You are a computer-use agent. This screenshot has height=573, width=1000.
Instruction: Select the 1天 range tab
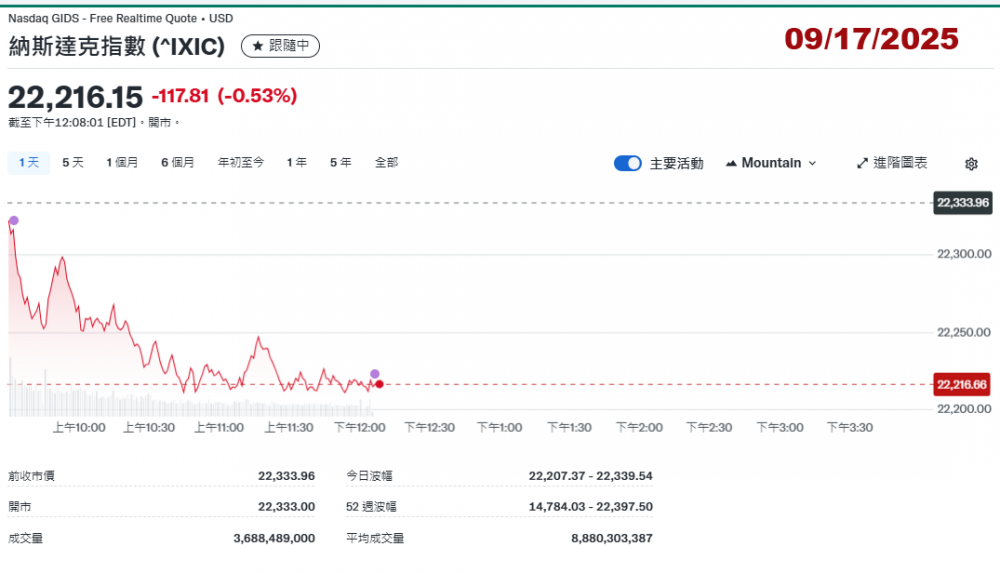click(27, 162)
